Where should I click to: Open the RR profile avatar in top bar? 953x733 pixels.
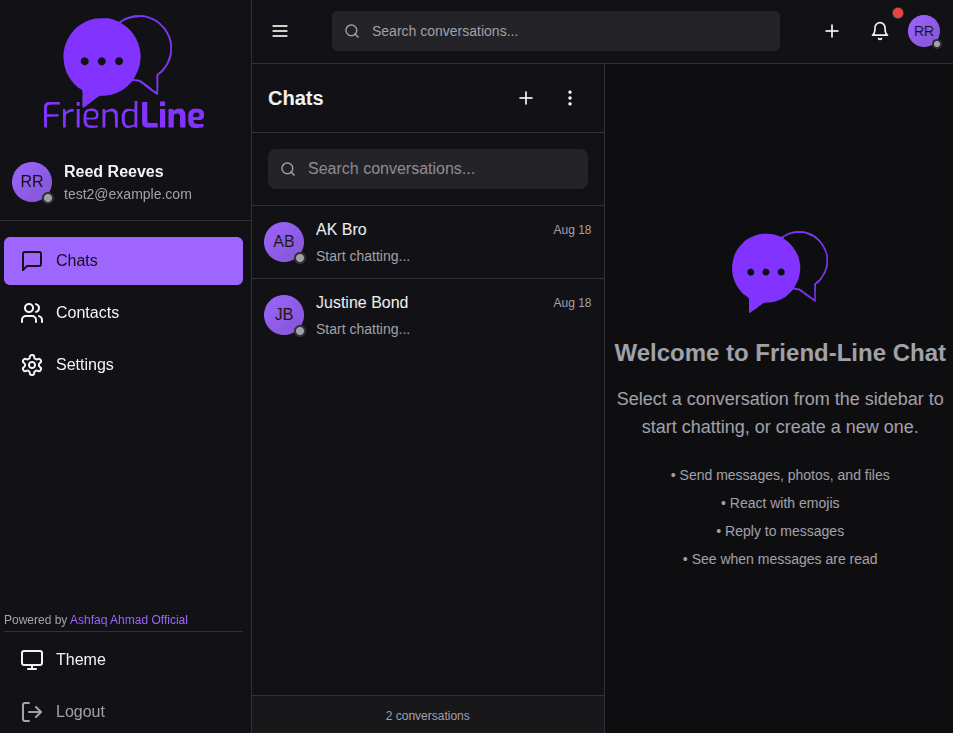pyautogui.click(x=923, y=31)
